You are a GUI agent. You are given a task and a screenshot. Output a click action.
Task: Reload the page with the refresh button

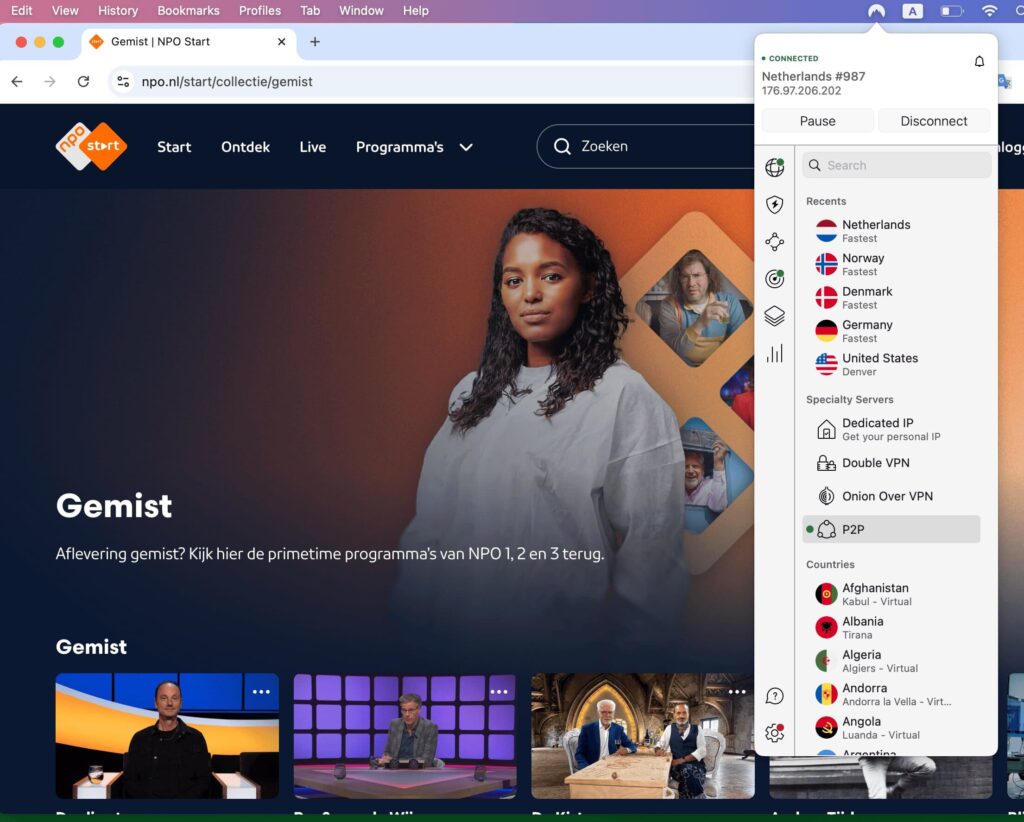click(x=83, y=82)
